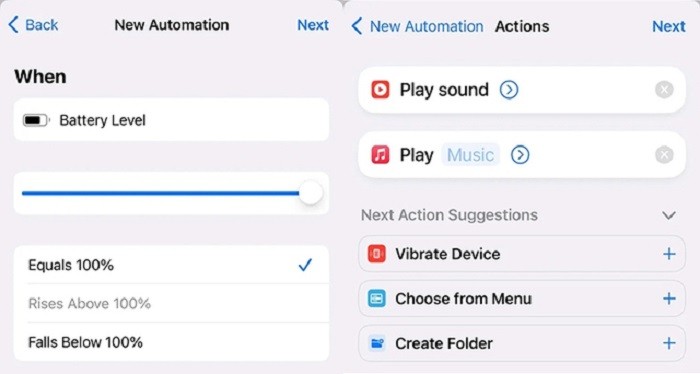Click the checkmark next to Equals 100%
This screenshot has height=374, width=700.
305,265
